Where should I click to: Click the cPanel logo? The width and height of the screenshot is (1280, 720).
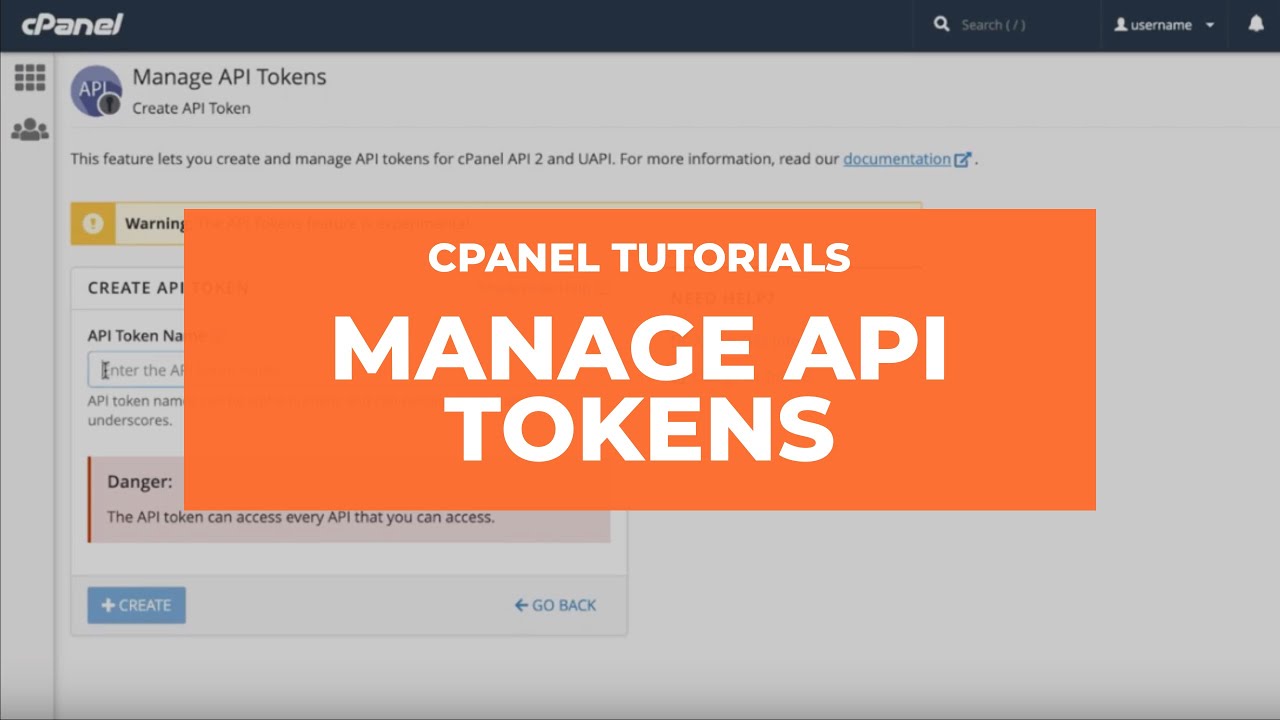72,24
